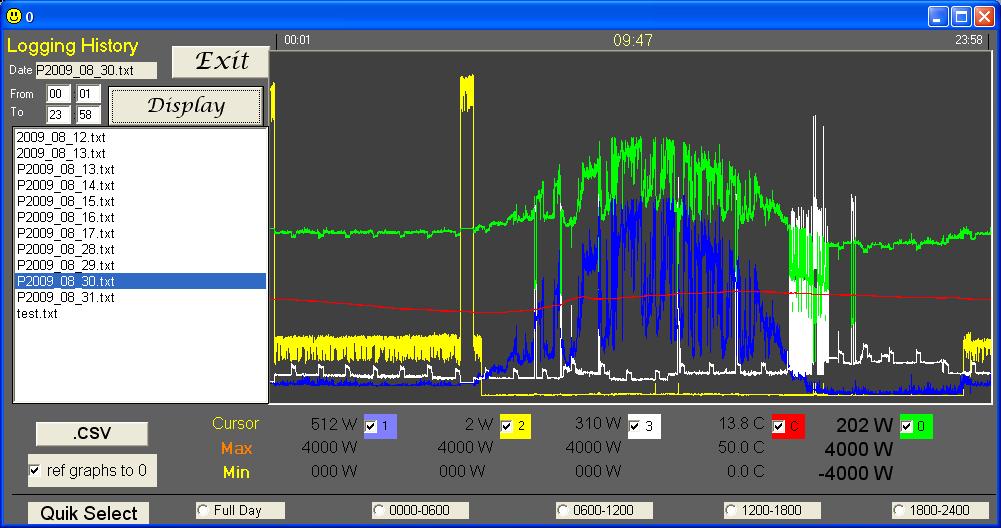Toggle channel 2 yellow graph checkbox
Image resolution: width=1001 pixels, height=528 pixels.
(x=508, y=426)
